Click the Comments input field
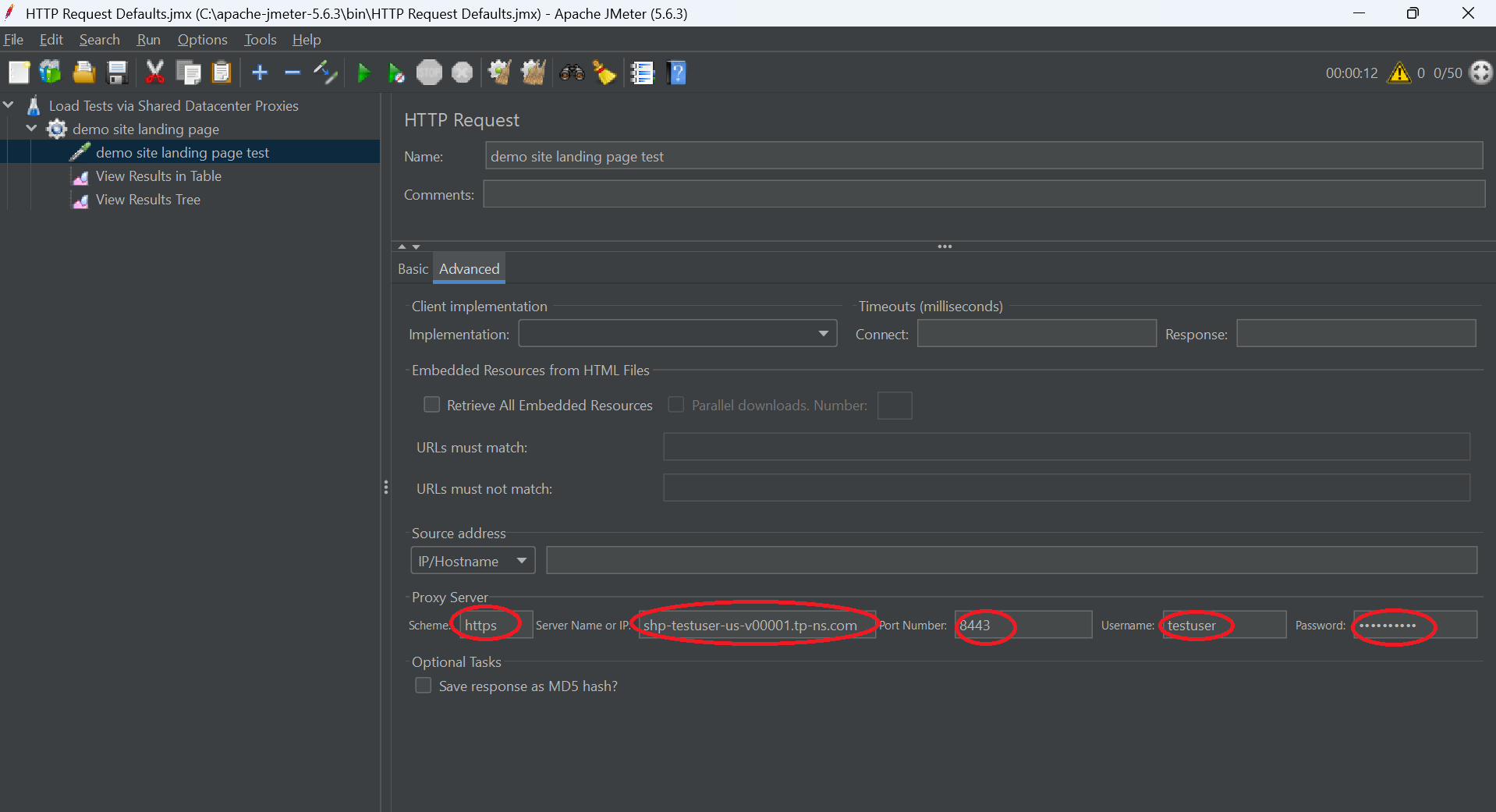The image size is (1496, 812). tap(984, 194)
